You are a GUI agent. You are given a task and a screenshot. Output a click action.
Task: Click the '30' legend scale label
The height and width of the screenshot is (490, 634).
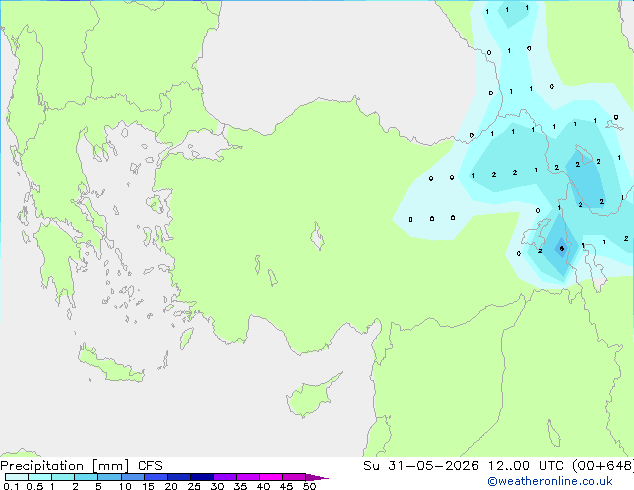(x=217, y=486)
